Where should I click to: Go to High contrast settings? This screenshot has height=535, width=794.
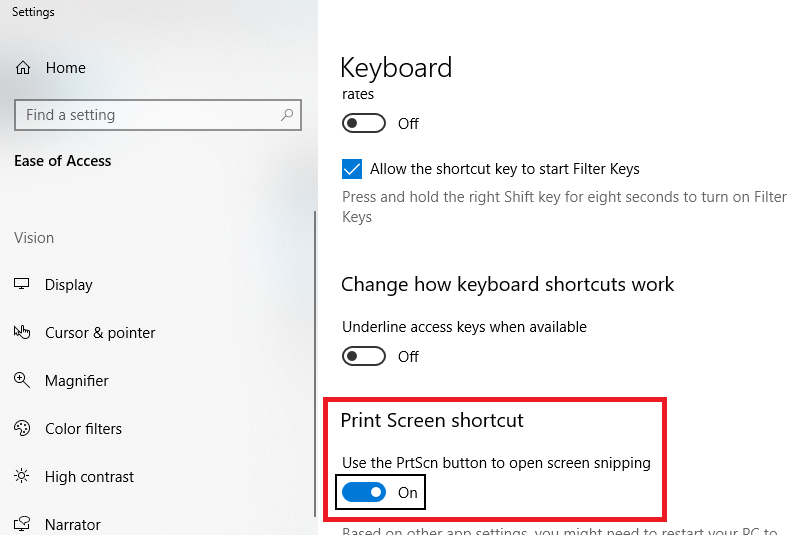pyautogui.click(x=89, y=477)
